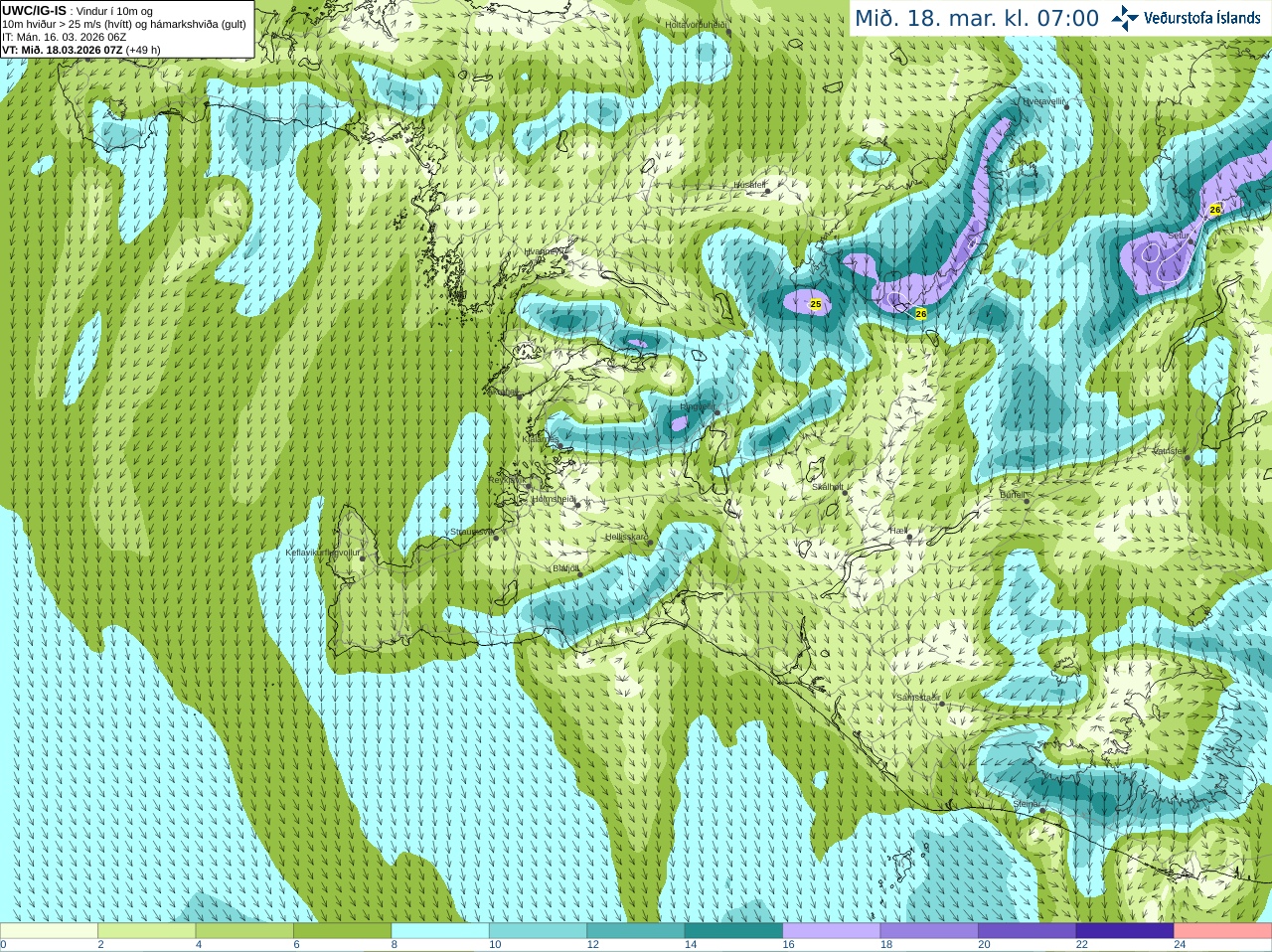Click the 'Mið. 18. mar. kl. 07:00' title
1272x952 pixels.
tap(977, 18)
